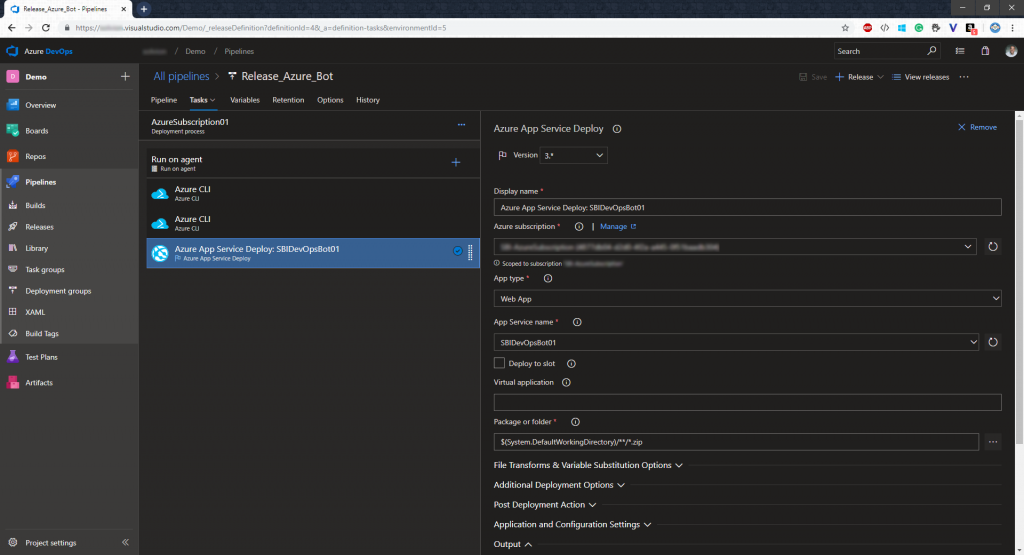Bookmark this page with star icon
The image size is (1024, 555).
click(845, 28)
